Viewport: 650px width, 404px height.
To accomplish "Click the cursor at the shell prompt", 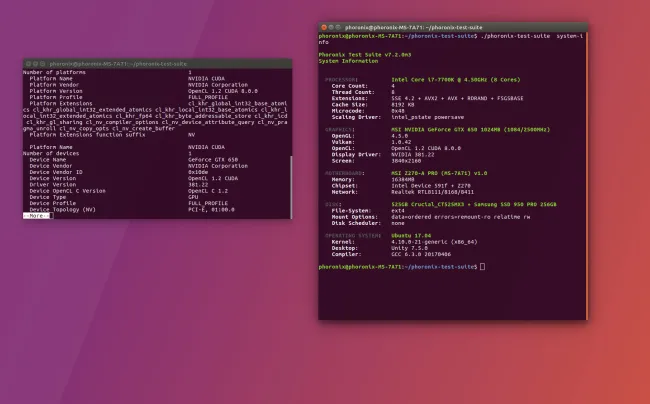I will tap(482, 267).
